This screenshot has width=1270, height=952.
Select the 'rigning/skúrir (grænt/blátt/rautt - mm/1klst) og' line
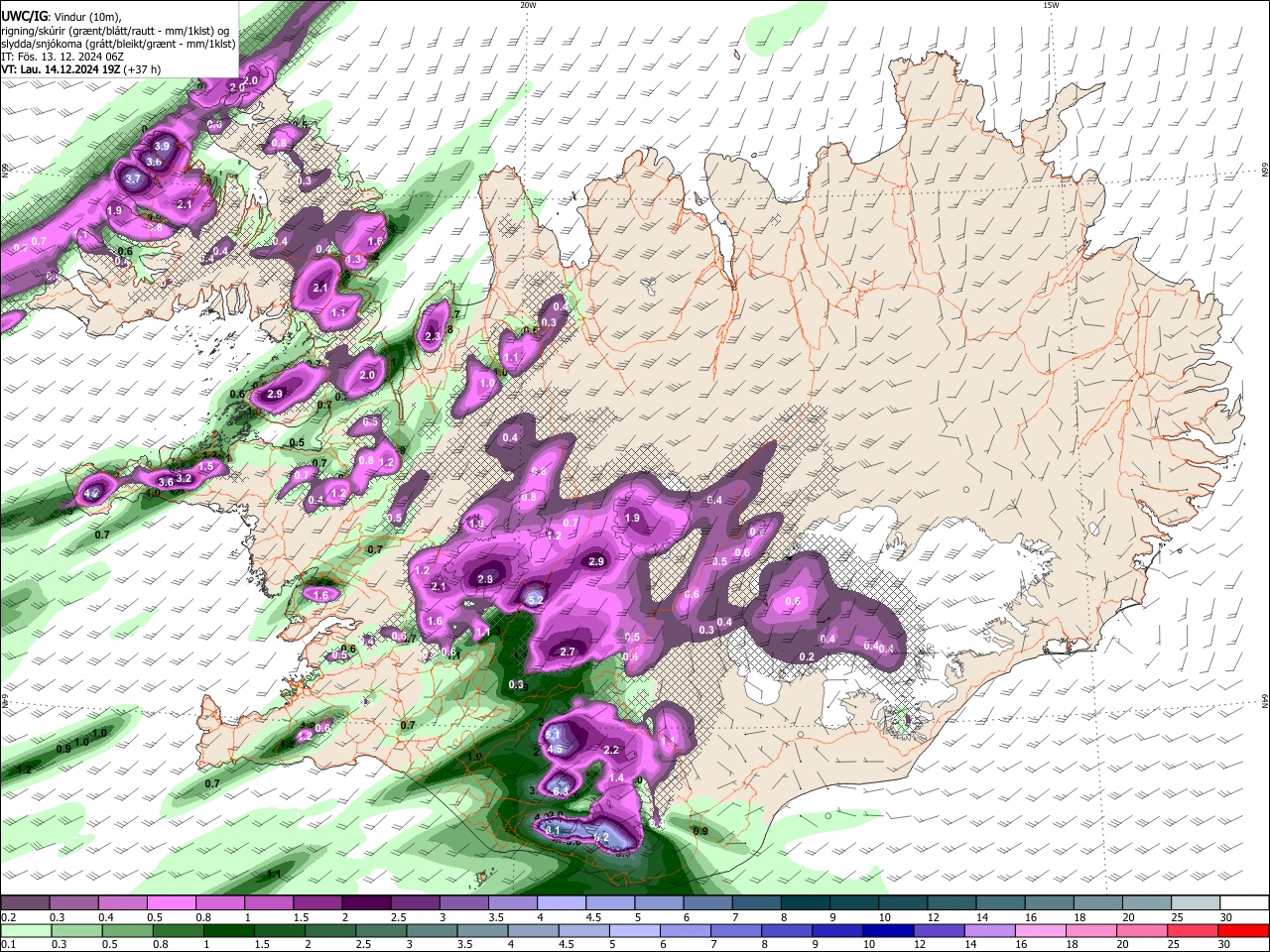[115, 30]
